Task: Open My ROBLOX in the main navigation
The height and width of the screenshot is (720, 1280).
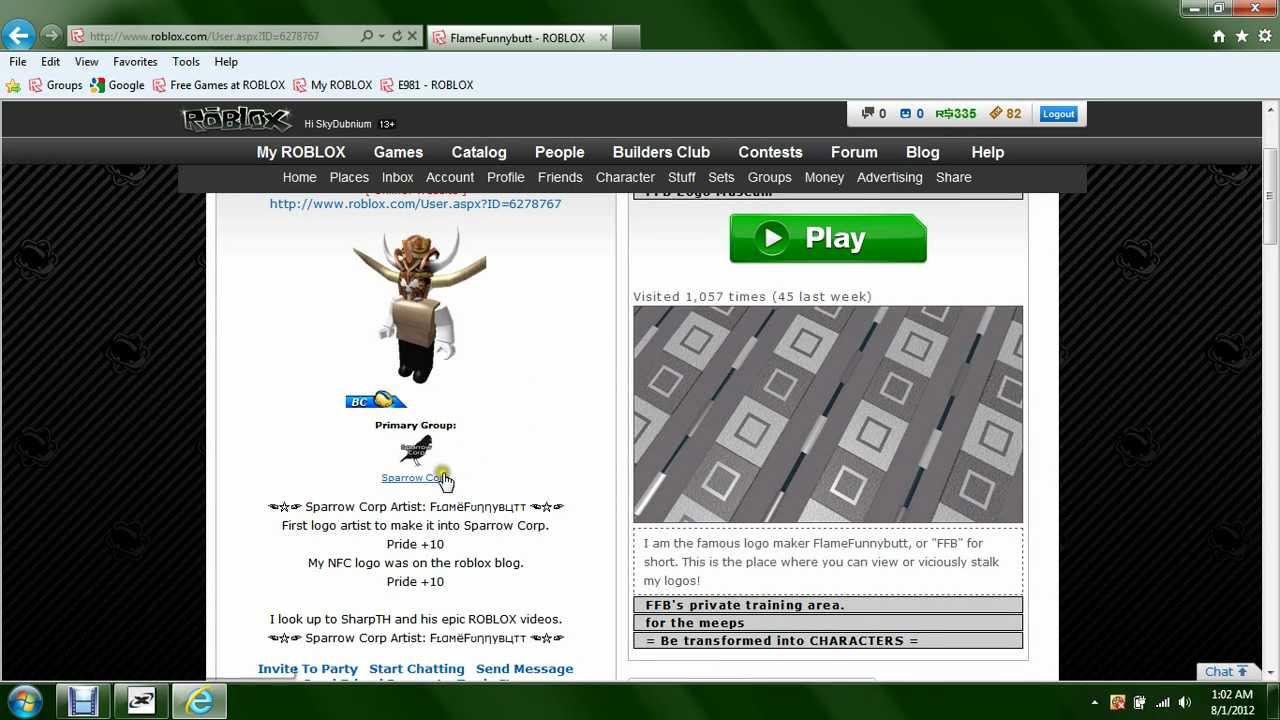Action: coord(301,152)
